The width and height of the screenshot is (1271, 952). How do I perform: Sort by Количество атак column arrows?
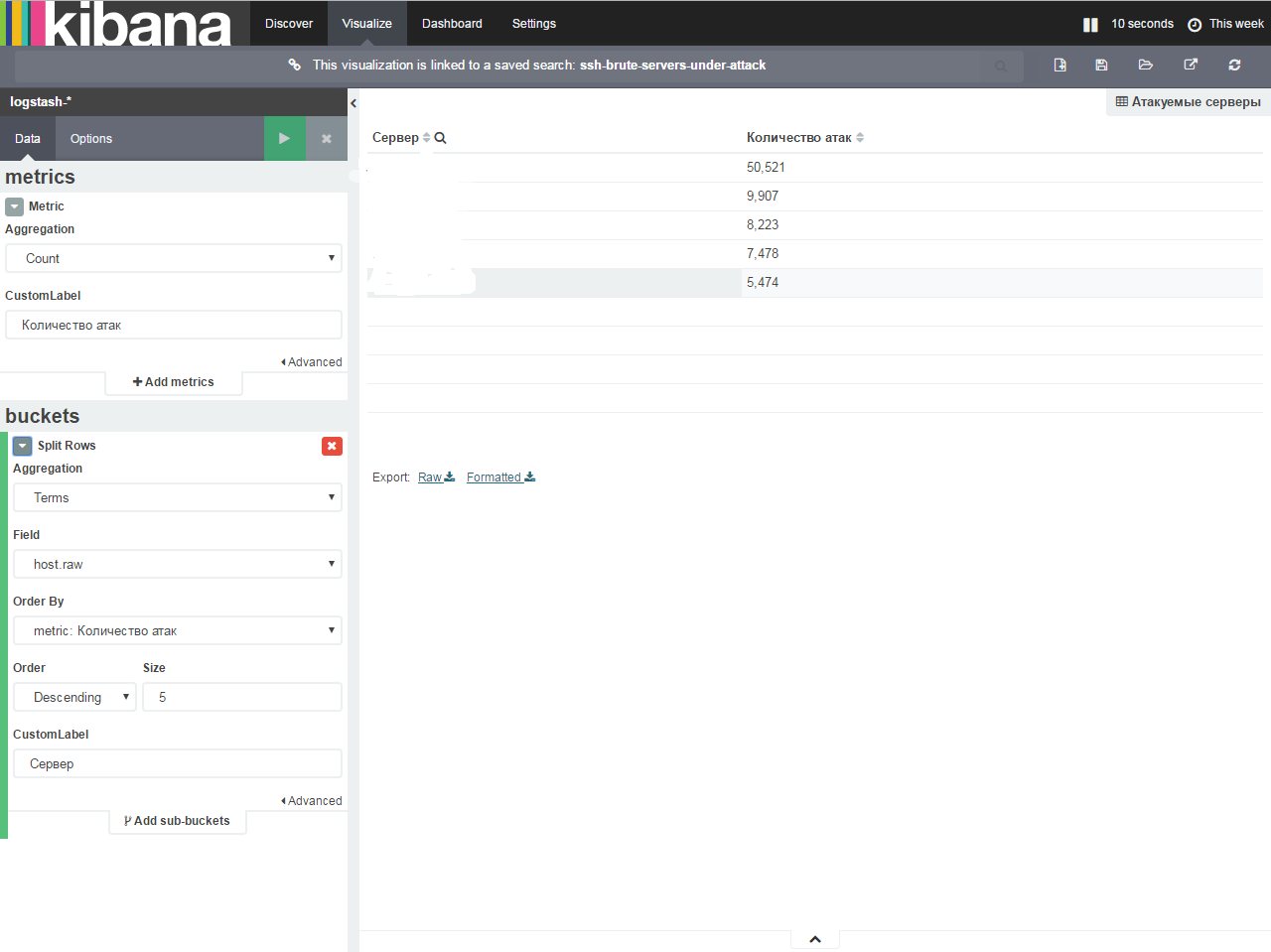pyautogui.click(x=860, y=138)
